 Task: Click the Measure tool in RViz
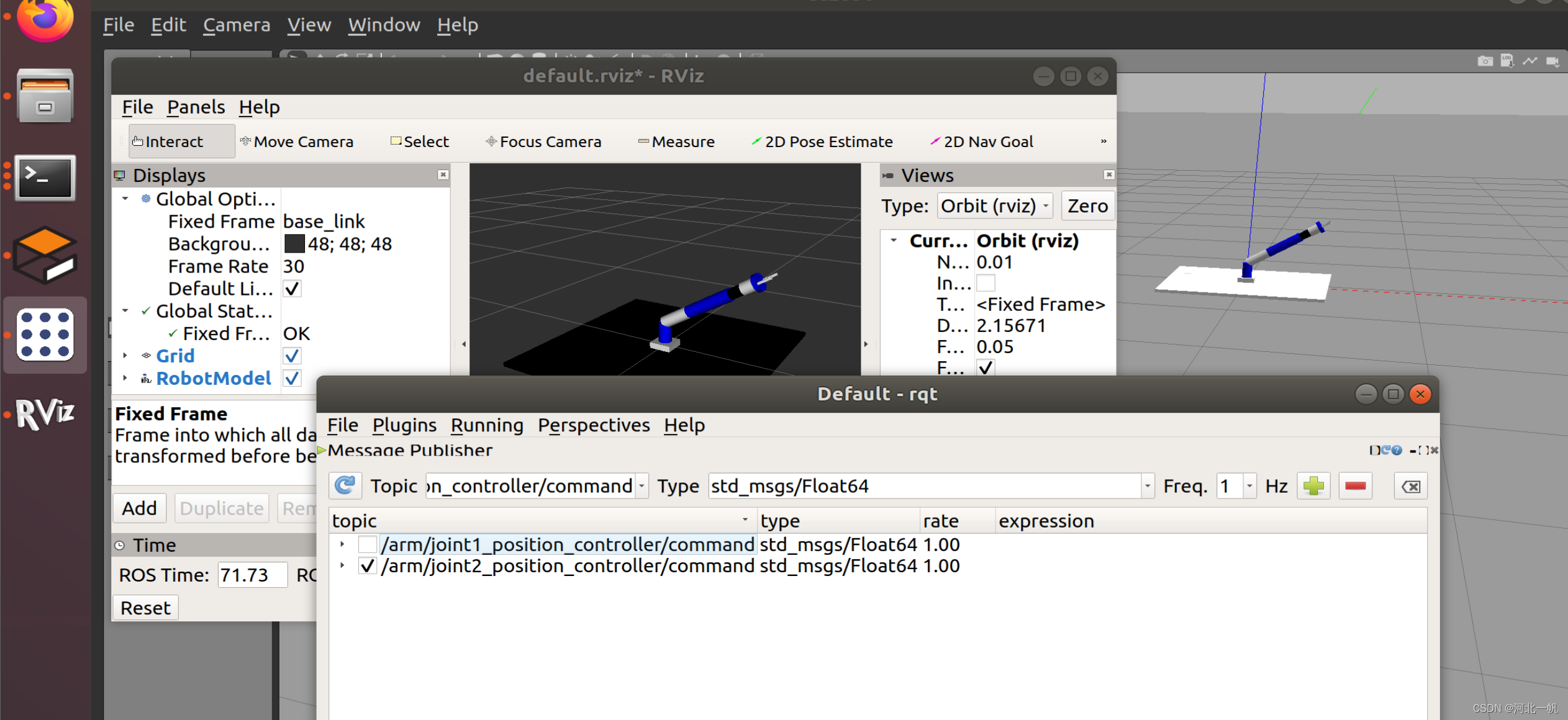point(681,142)
